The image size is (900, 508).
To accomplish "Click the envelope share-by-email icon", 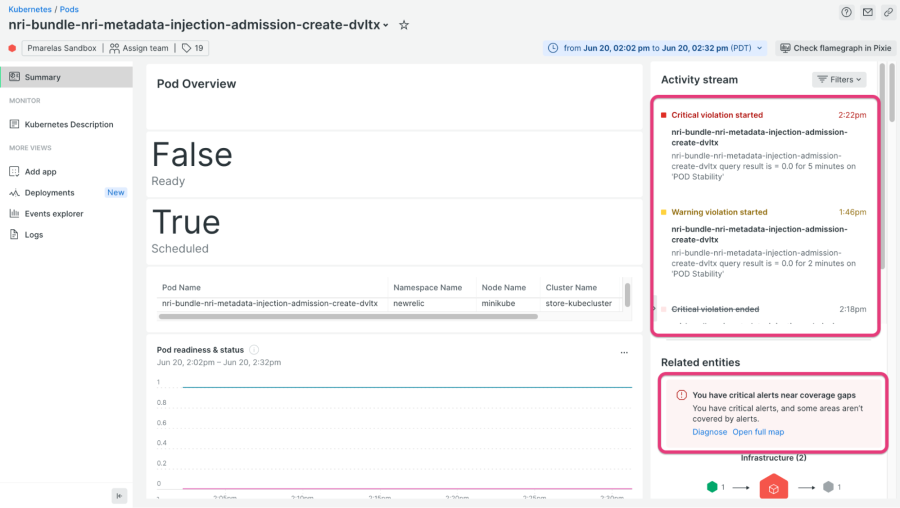I will click(867, 12).
